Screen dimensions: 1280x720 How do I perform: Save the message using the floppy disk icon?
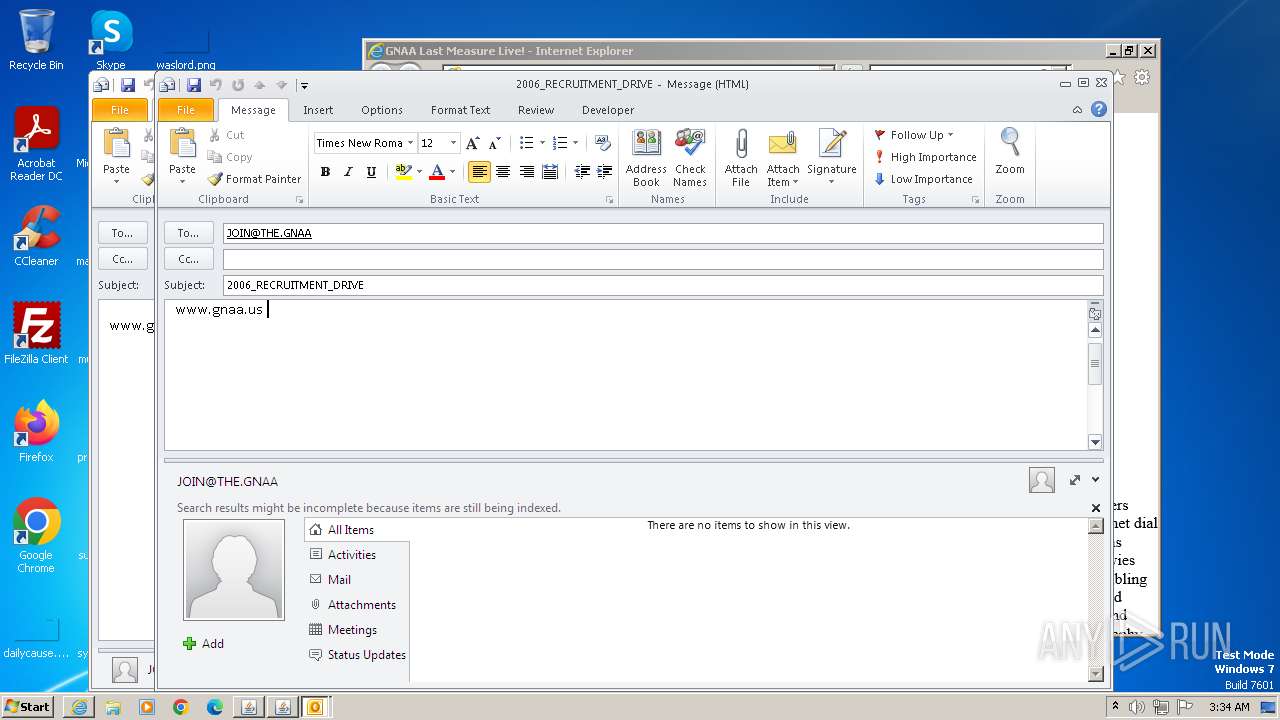click(194, 85)
